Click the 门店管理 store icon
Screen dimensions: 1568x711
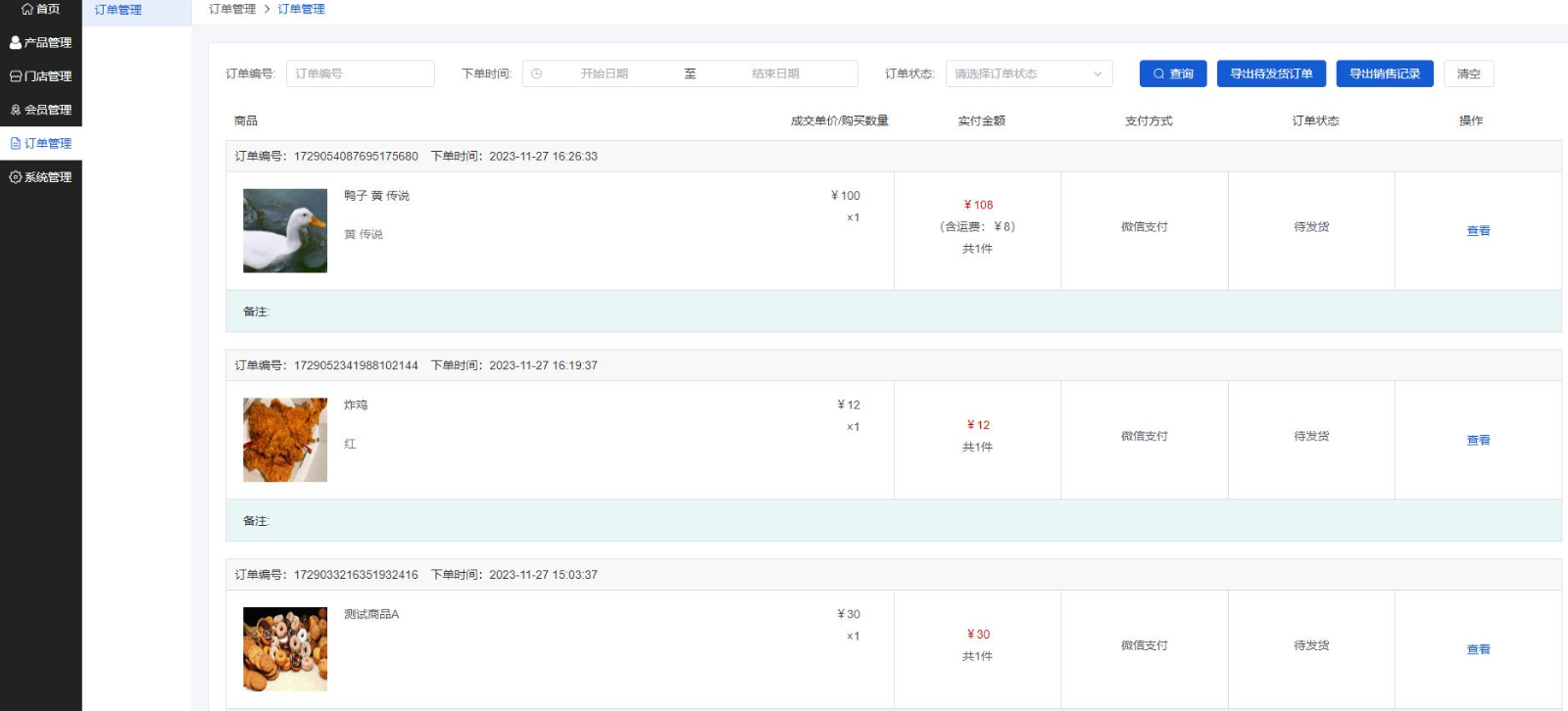click(x=16, y=76)
